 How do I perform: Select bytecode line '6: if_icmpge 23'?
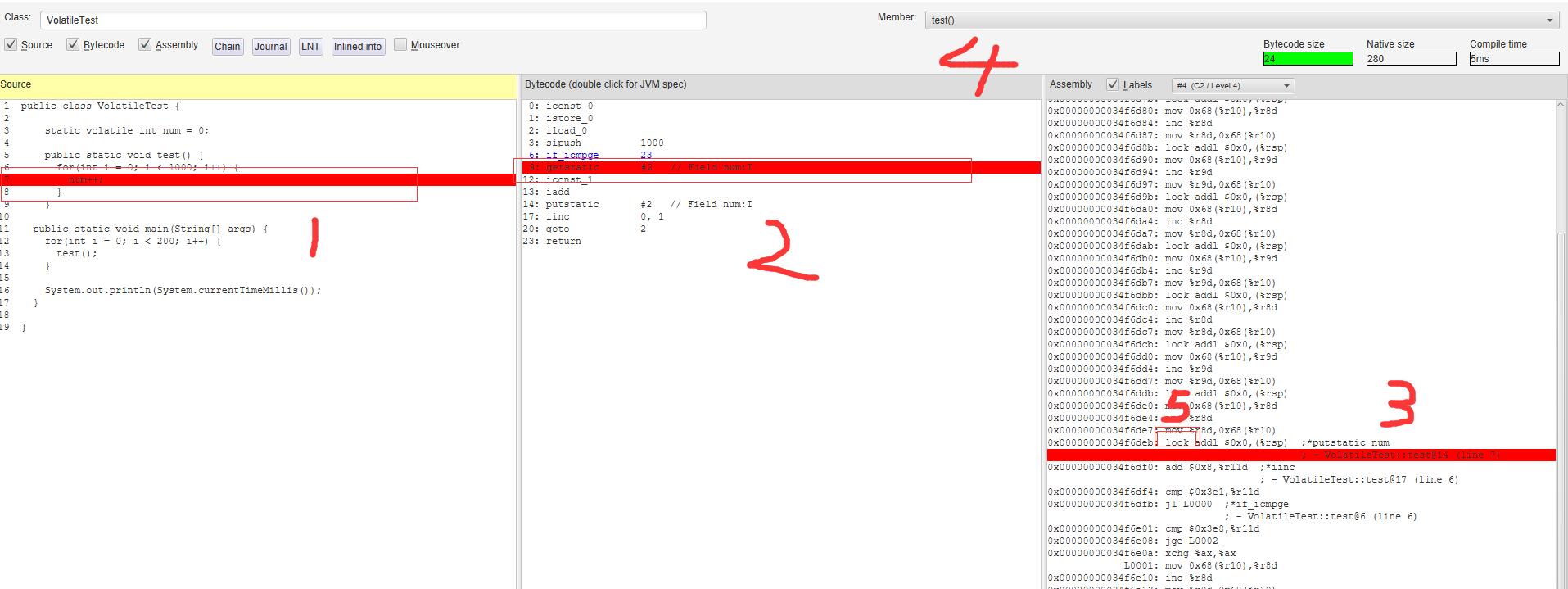(590, 155)
